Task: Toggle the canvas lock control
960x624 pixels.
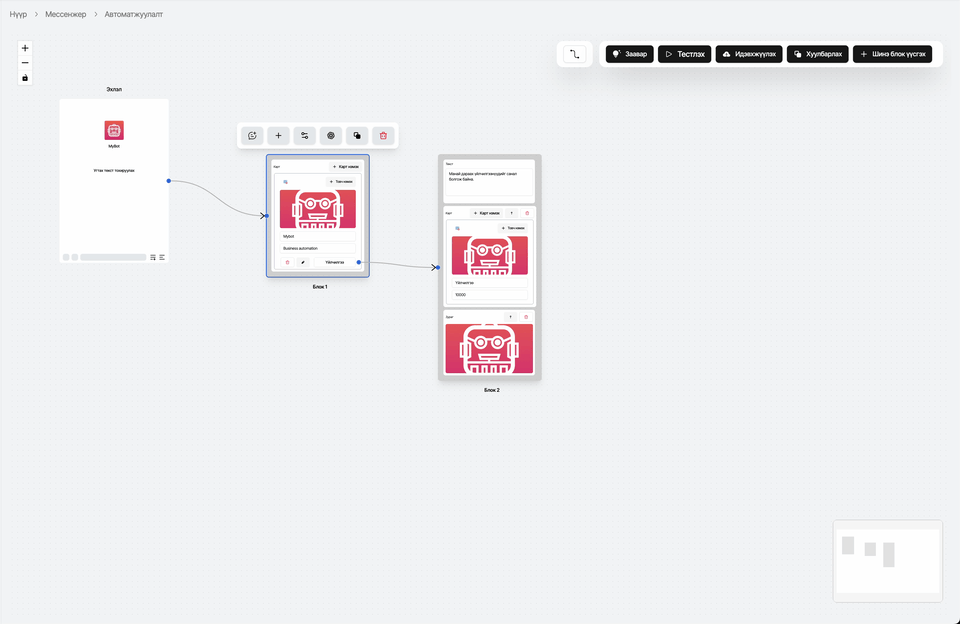Action: (x=25, y=78)
